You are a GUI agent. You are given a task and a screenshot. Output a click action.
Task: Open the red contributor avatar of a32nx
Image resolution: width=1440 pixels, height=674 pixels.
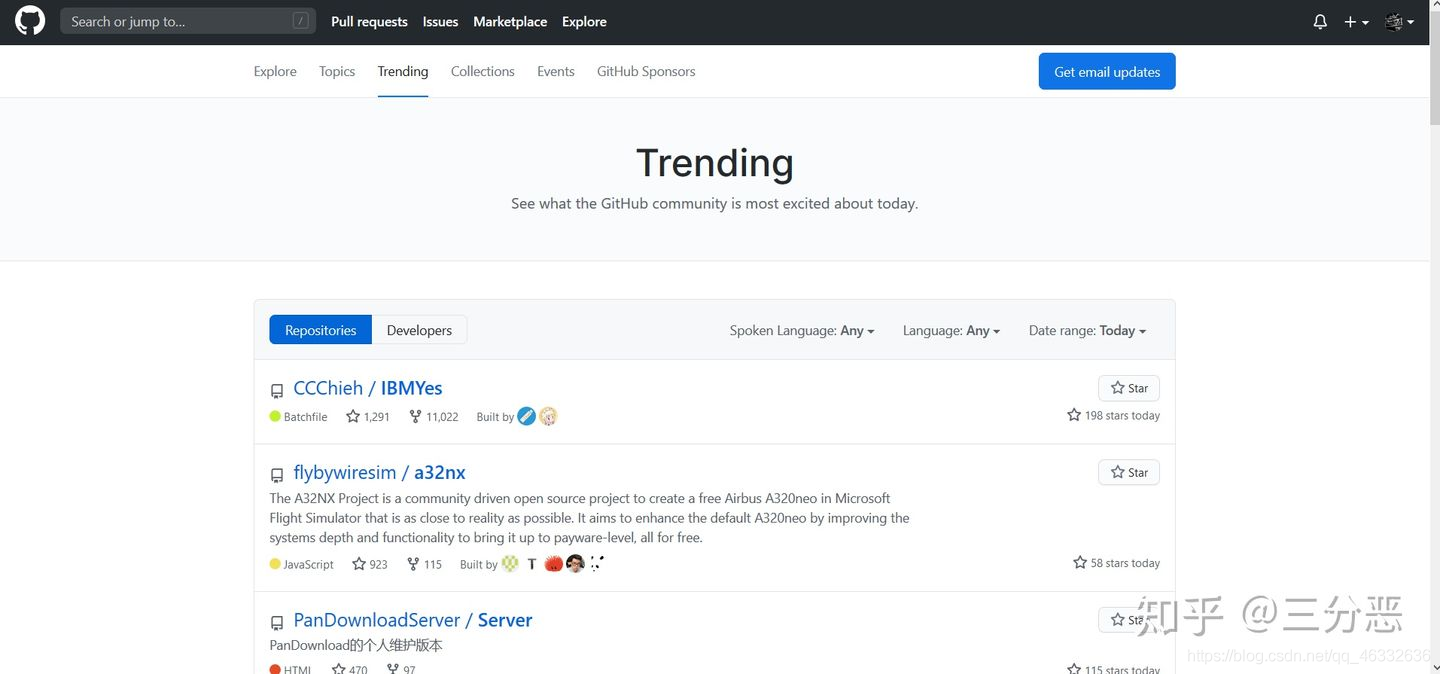point(553,564)
